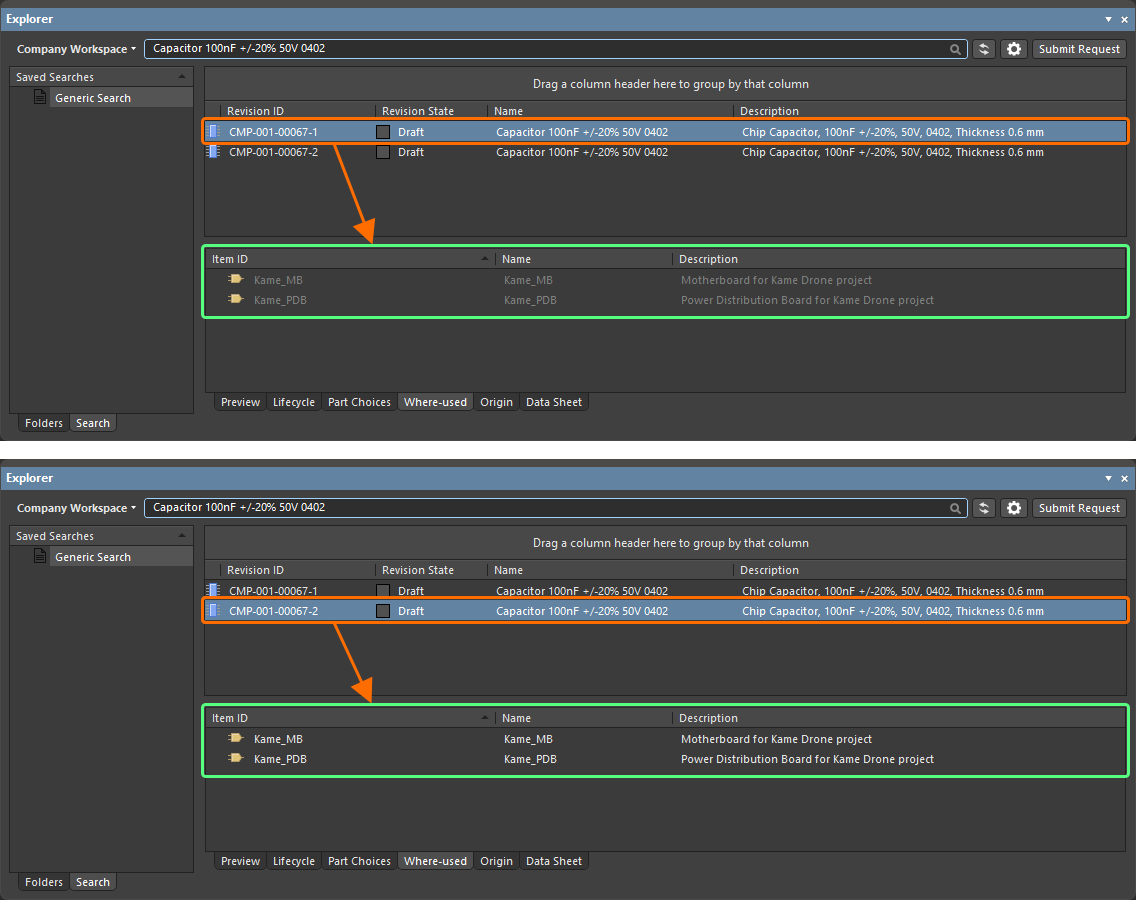Switch to Folders tab in upper panel
Viewport: 1136px width, 900px height.
tap(44, 423)
